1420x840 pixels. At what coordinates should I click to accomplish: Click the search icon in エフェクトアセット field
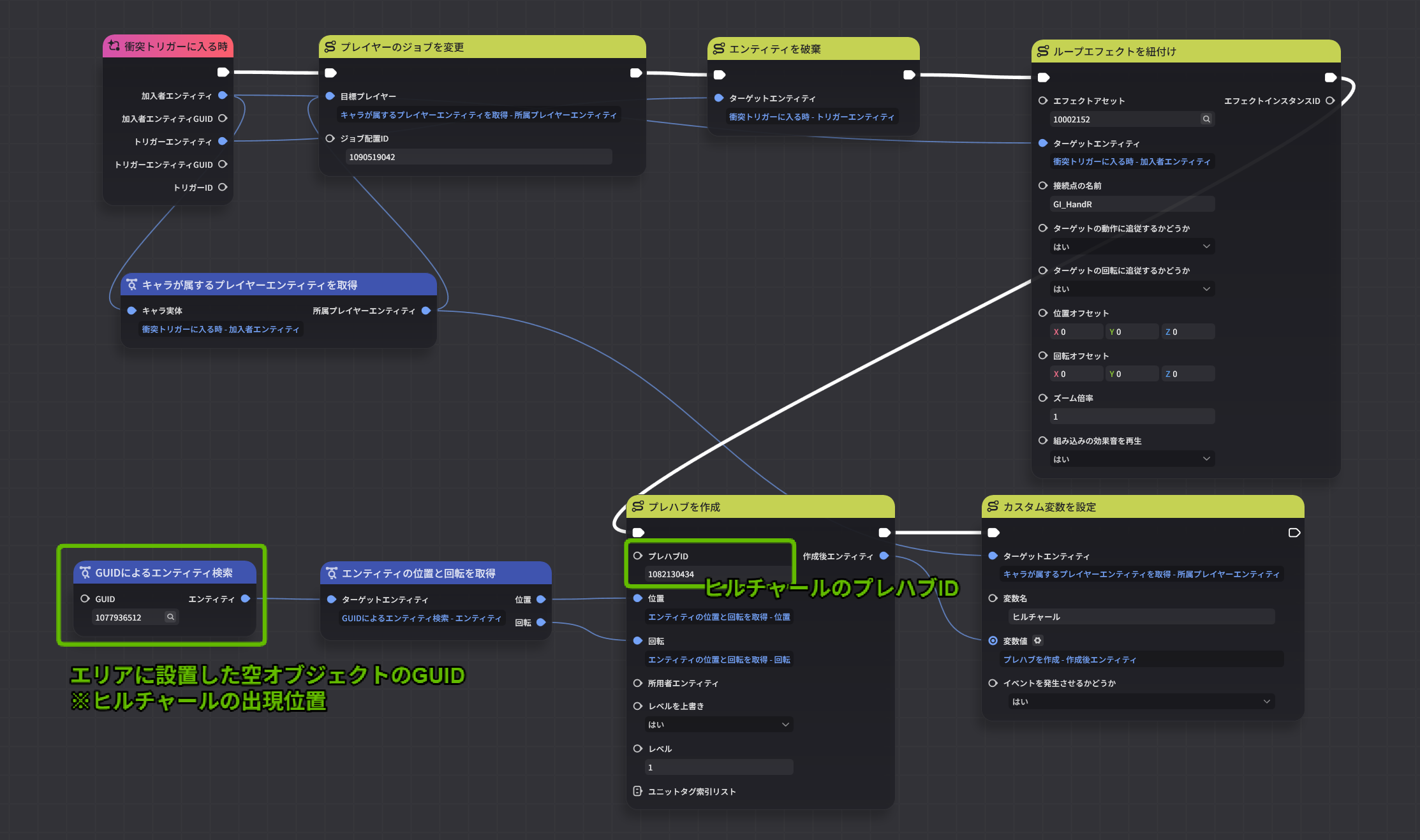coord(1206,119)
